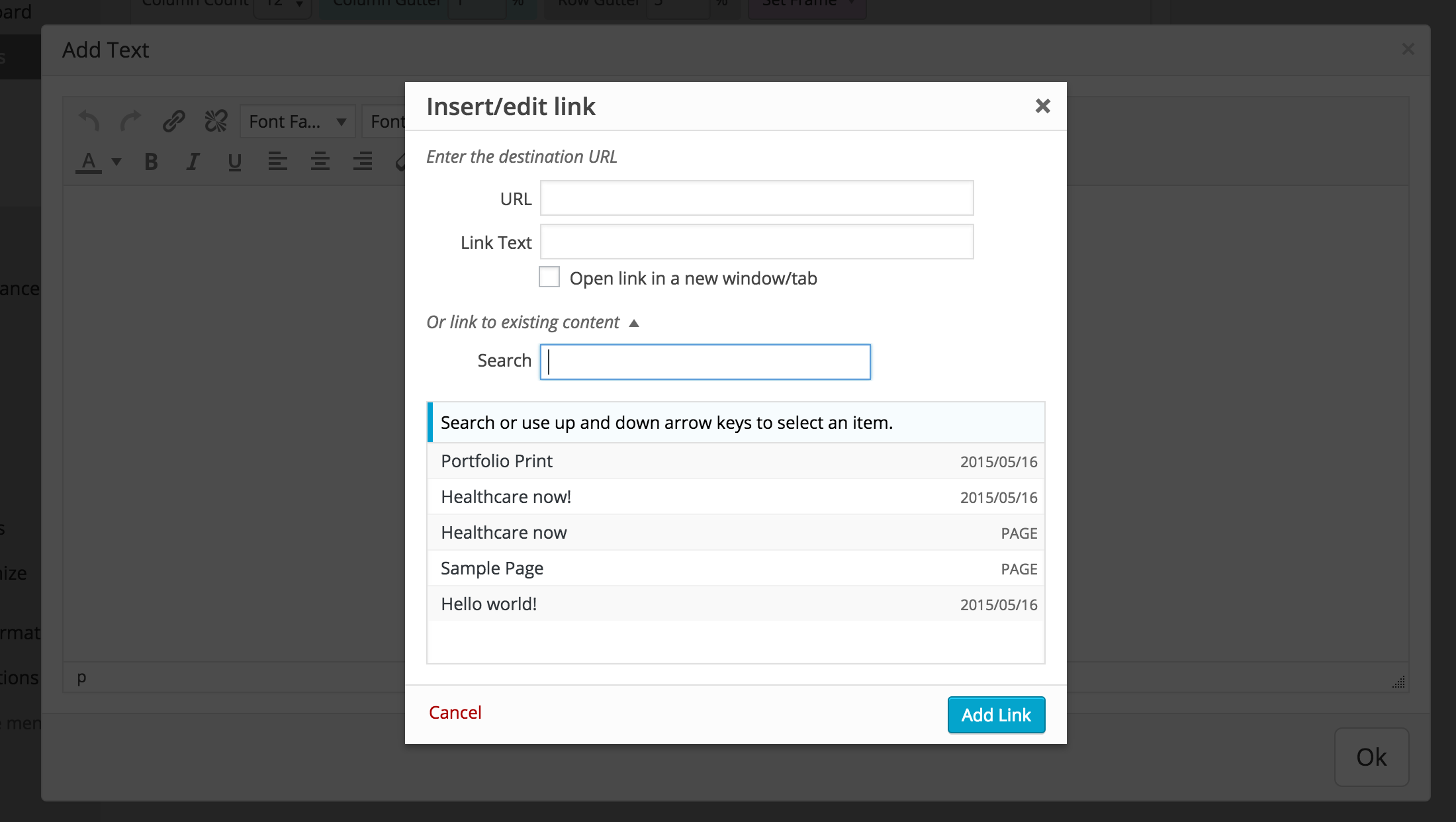Select the Align left icon
This screenshot has width=1456, height=822.
278,161
